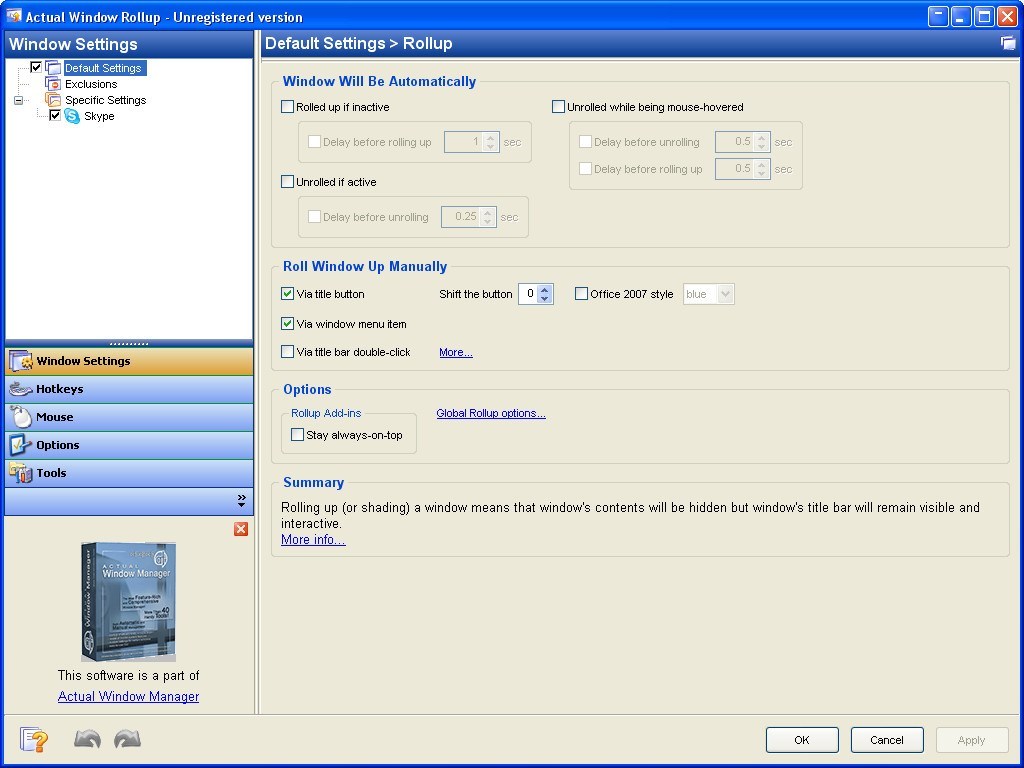Increase the Shift the button value
Screen dimensions: 1024x768
coord(546,289)
